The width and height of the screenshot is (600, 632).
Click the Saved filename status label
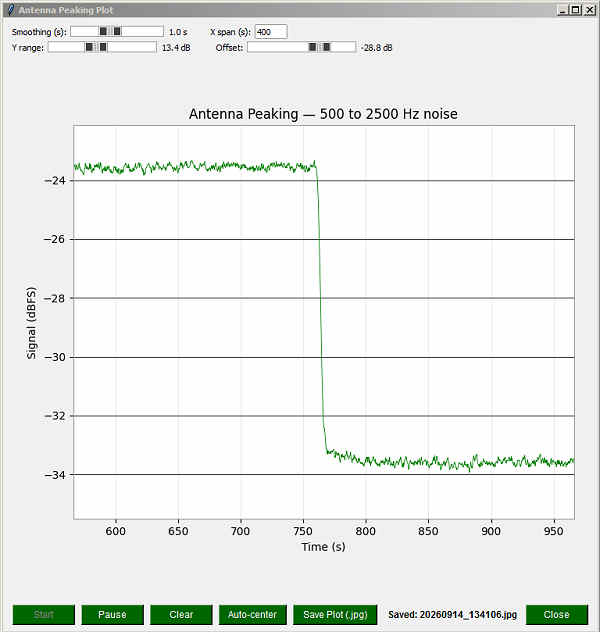click(453, 615)
